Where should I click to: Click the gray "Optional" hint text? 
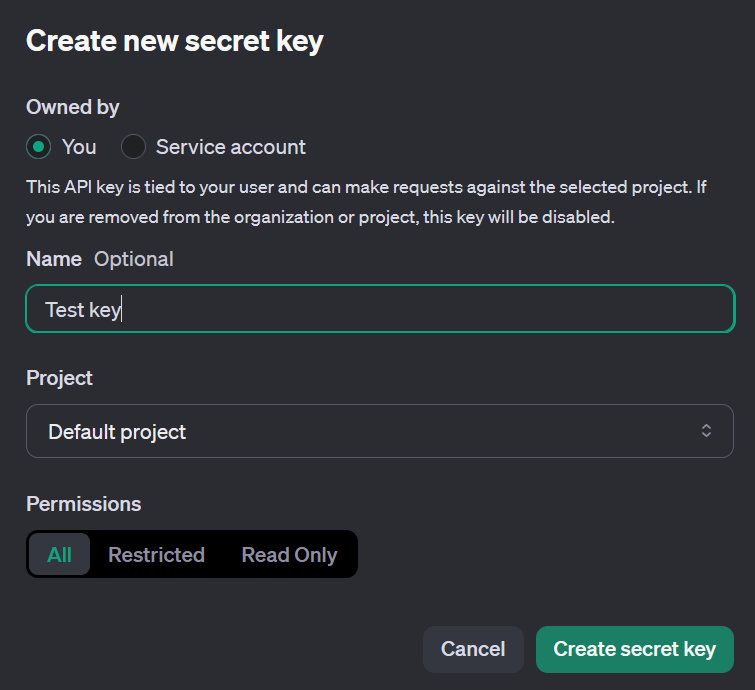pyautogui.click(x=133, y=259)
